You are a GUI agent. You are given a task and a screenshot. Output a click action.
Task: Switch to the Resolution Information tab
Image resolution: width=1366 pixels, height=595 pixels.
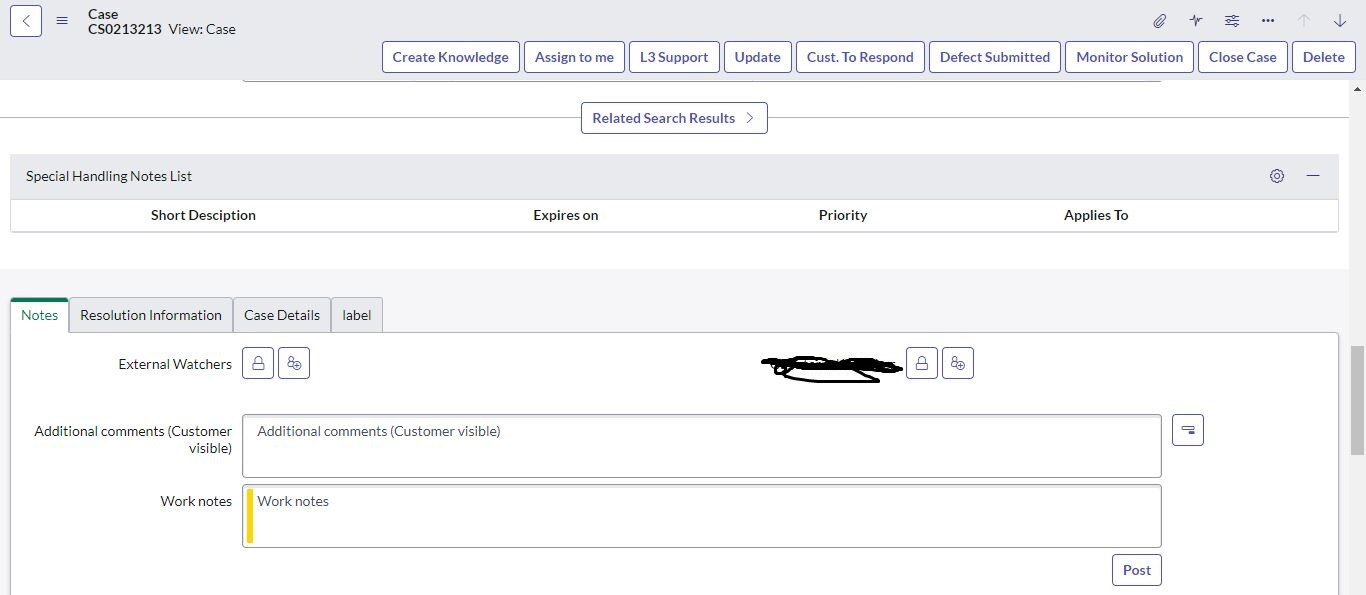coord(151,315)
